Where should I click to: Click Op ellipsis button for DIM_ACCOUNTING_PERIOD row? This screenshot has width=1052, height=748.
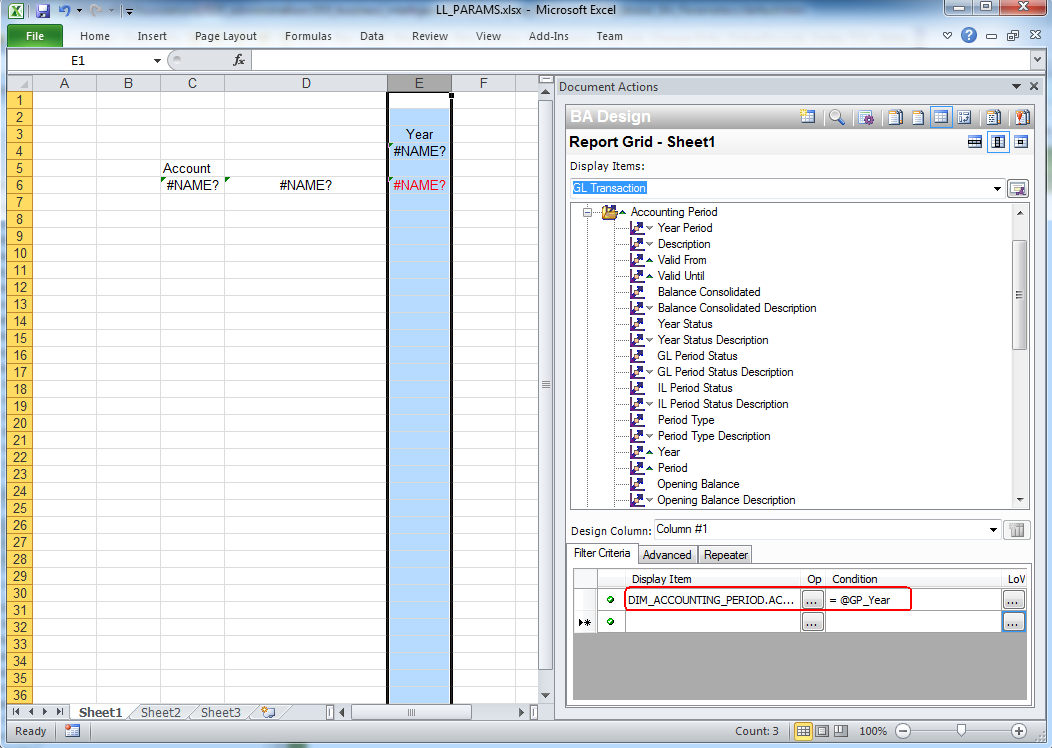[x=812, y=600]
